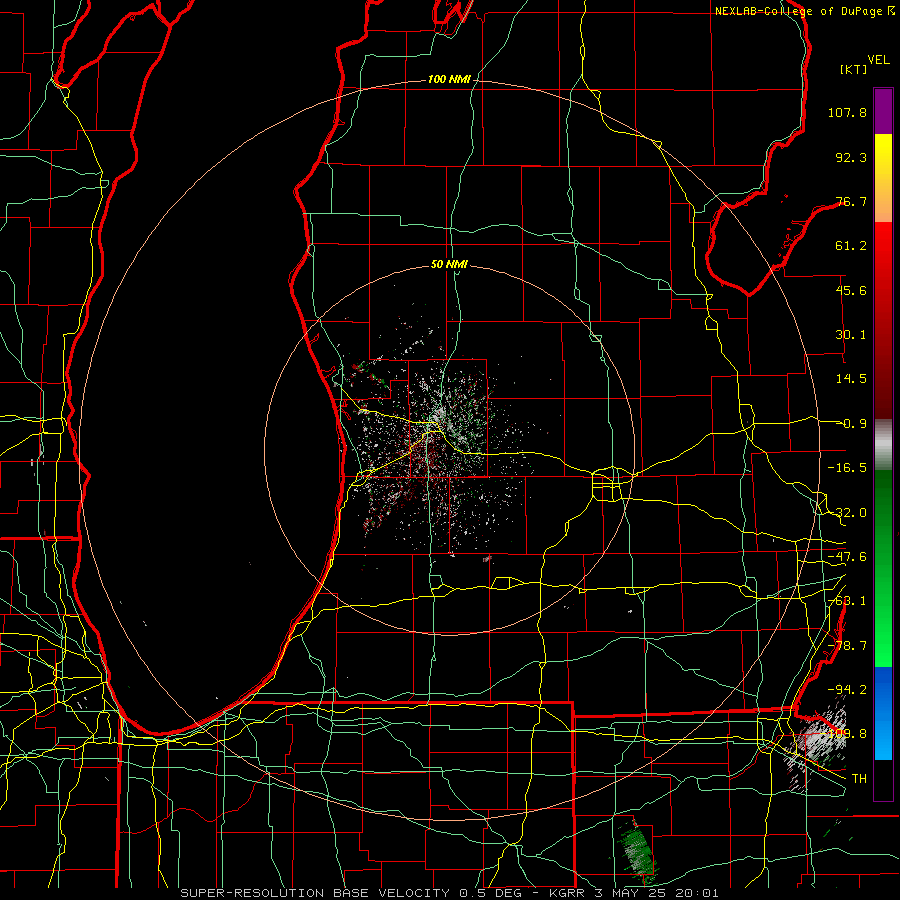Select the -63.1 velocity scale value
The height and width of the screenshot is (900, 900).
pyautogui.click(x=847, y=601)
